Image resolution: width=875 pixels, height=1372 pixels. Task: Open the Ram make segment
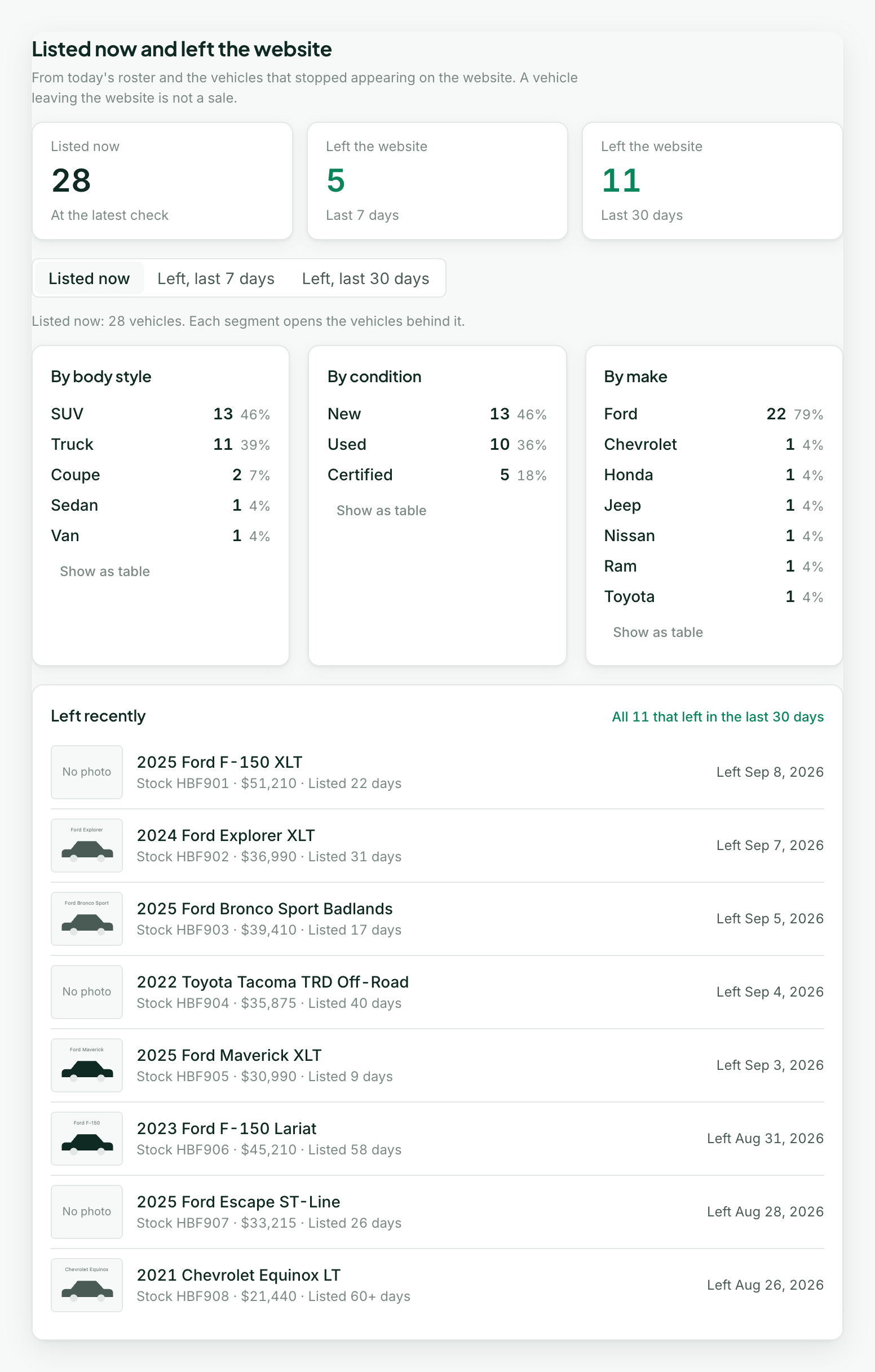(x=714, y=566)
